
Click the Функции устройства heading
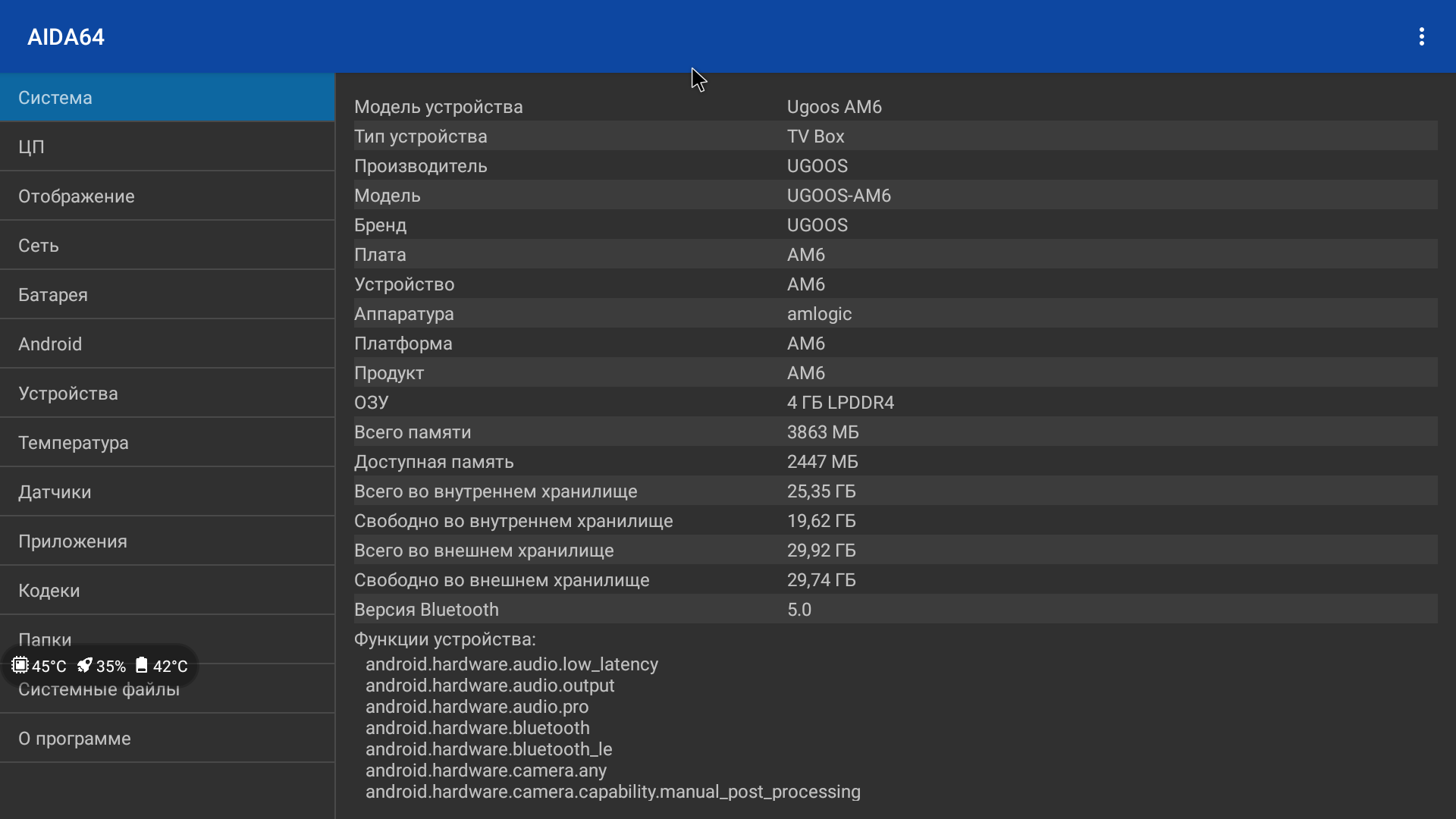tap(445, 639)
